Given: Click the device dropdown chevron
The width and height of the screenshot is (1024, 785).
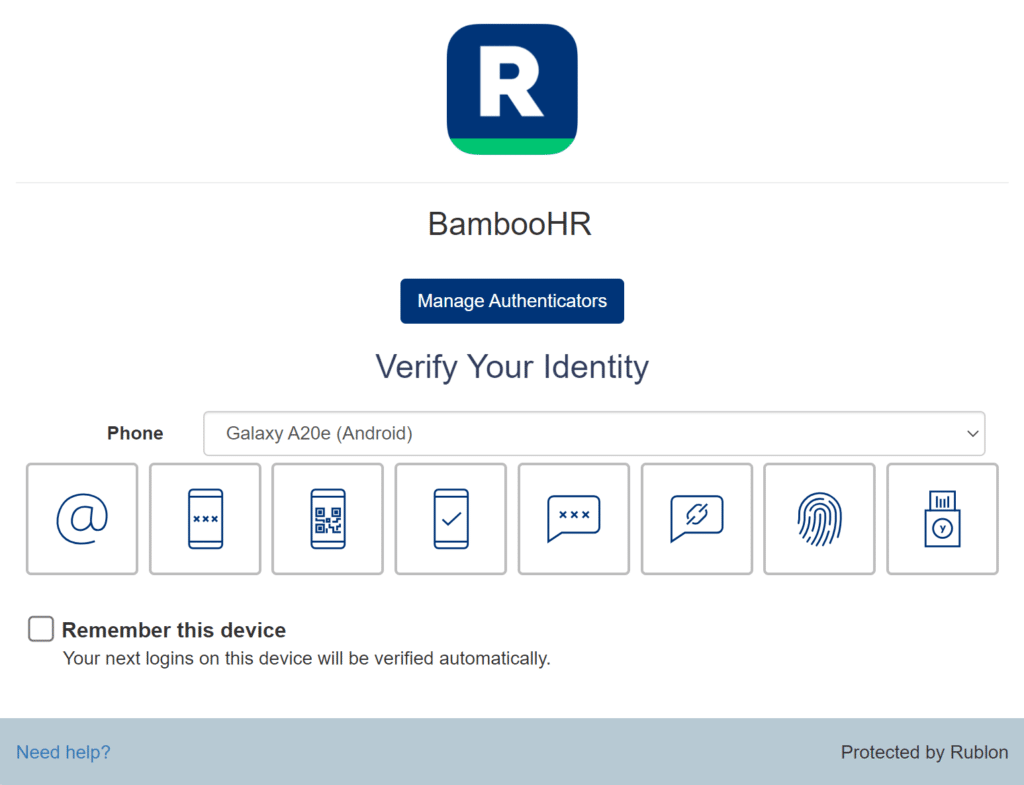Looking at the screenshot, I should [971, 433].
